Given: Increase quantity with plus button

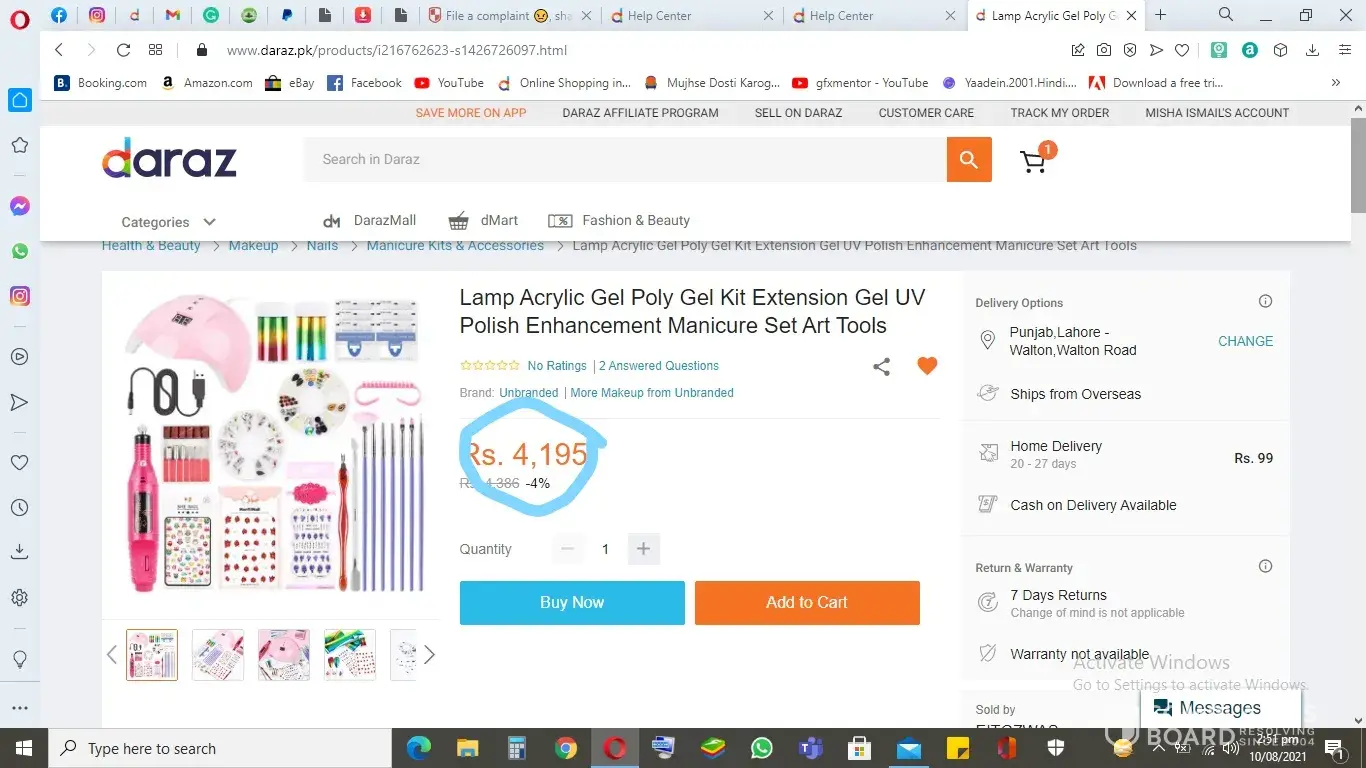Looking at the screenshot, I should coord(643,549).
